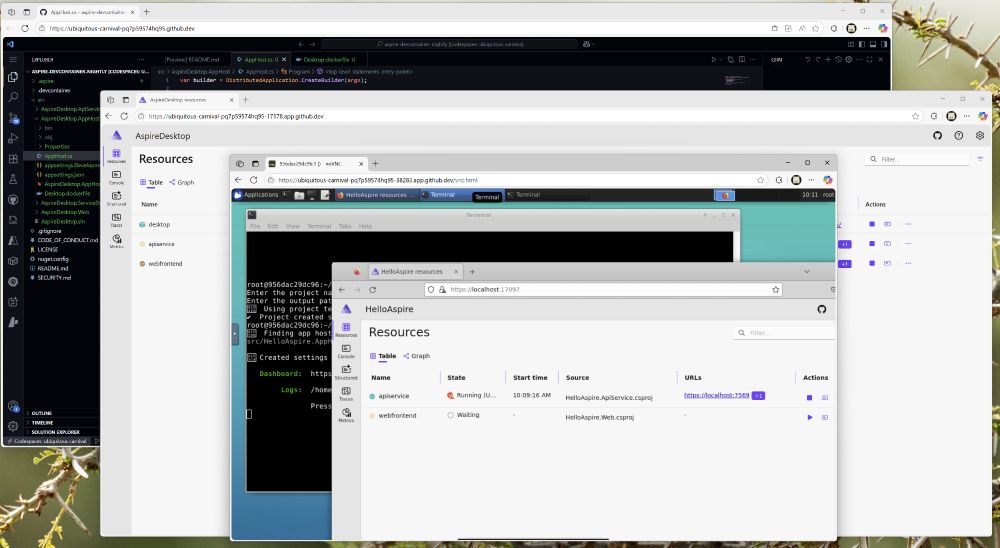Click the +1 URLs badge for apiservice in HelloAspire
The image size is (1000, 548).
[758, 396]
